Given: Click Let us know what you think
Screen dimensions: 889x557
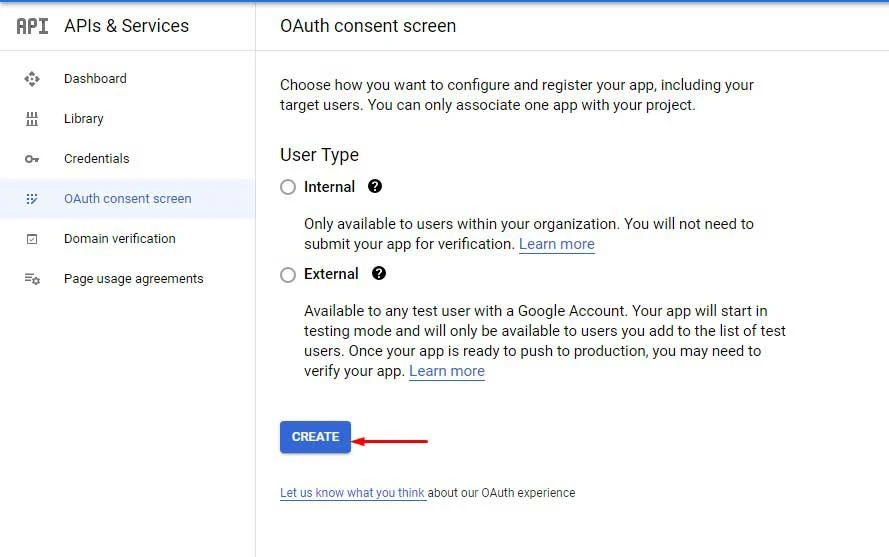Looking at the screenshot, I should [x=352, y=493].
